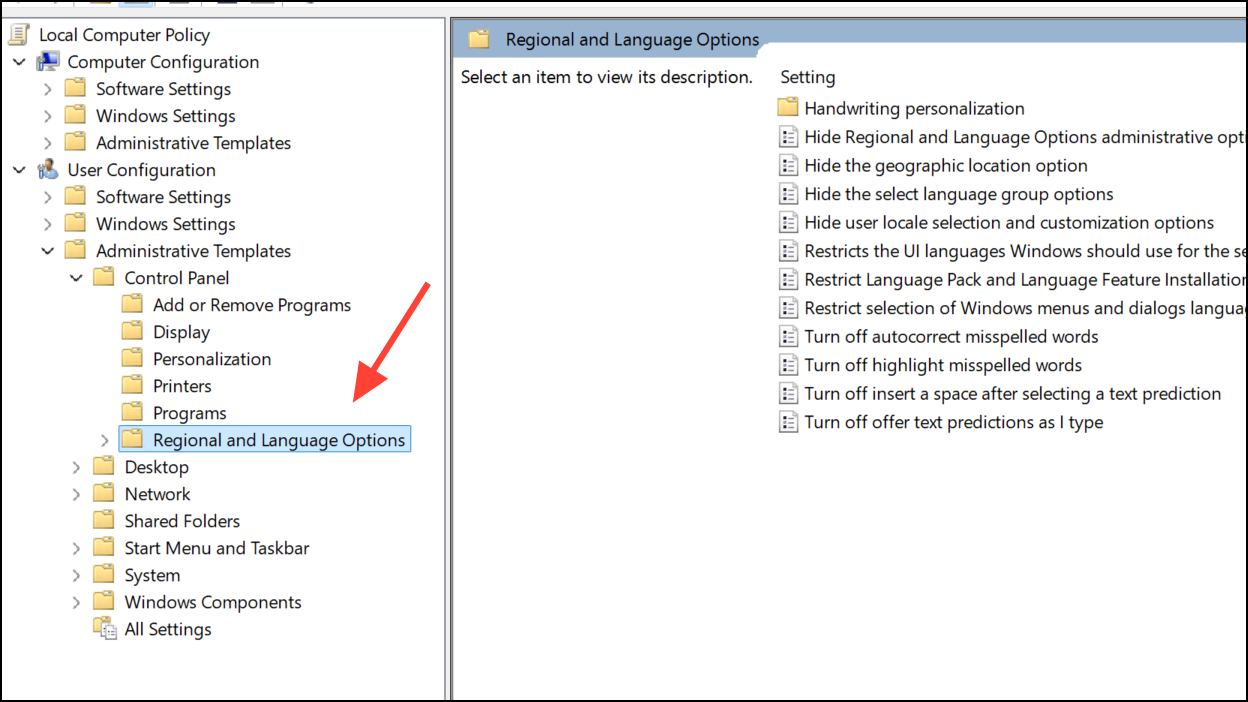
Task: Click the All Settings folder icon
Action: pyautogui.click(x=104, y=629)
